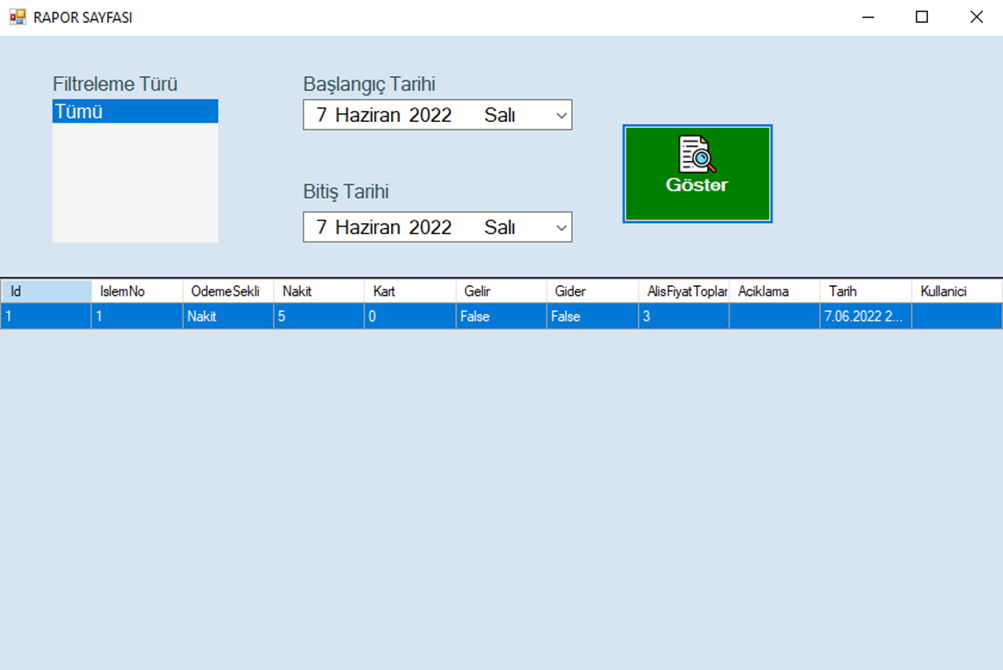Sort by the Id column header
The image size is (1003, 670).
[46, 291]
